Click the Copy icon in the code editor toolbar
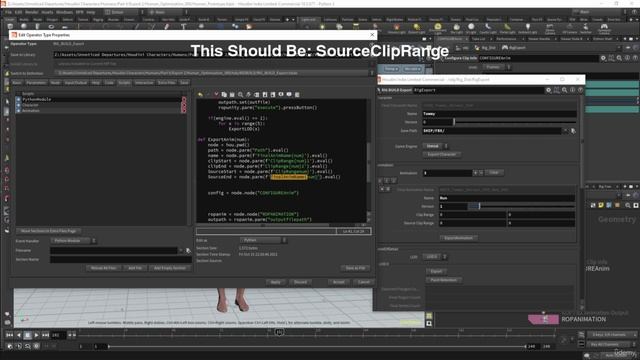This screenshot has height=360, width=640. [224, 95]
